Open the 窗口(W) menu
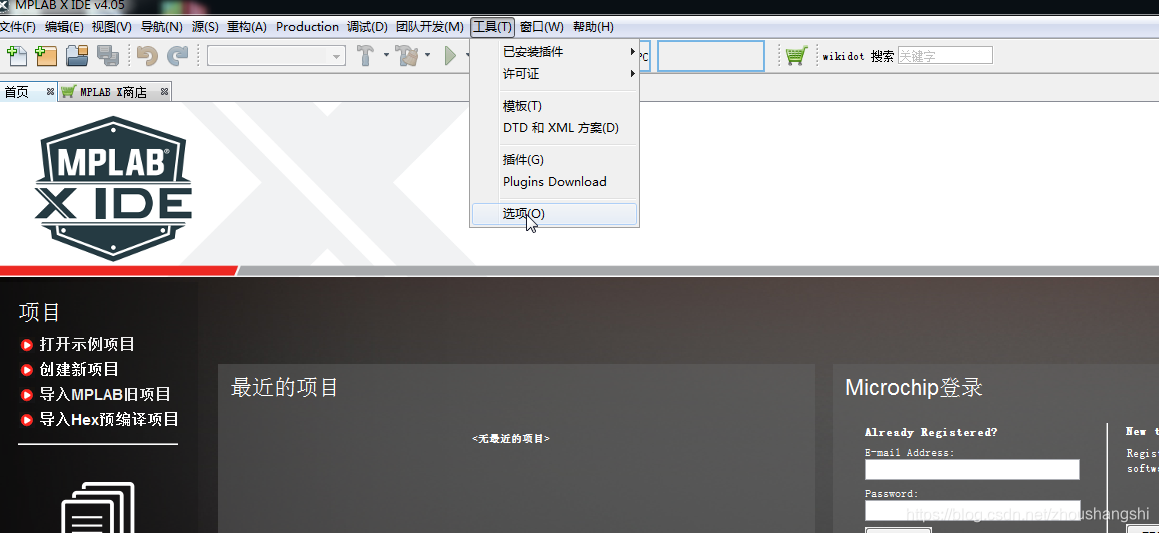This screenshot has width=1159, height=533. tap(542, 27)
